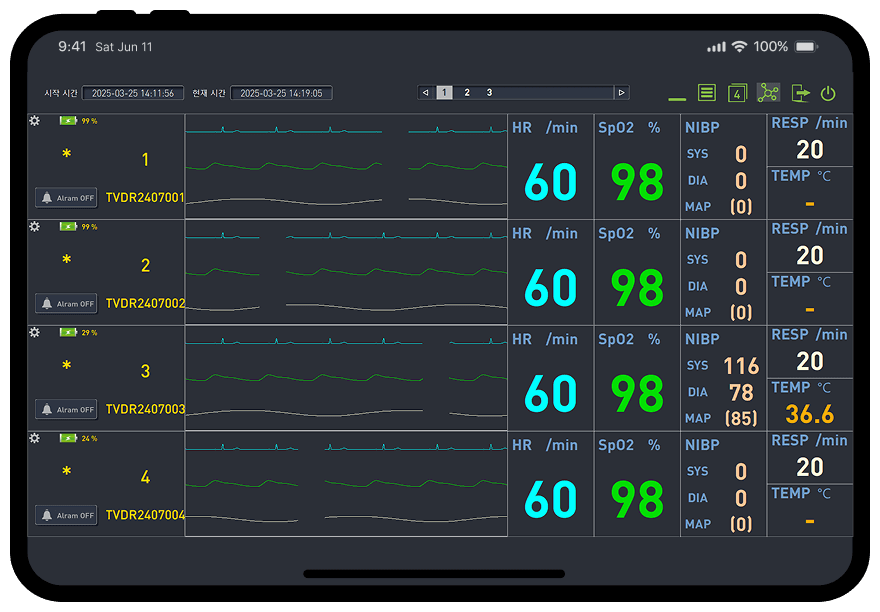Toggle Alarm OFF for TVDR2407001
This screenshot has width=880, height=612.
point(66,198)
